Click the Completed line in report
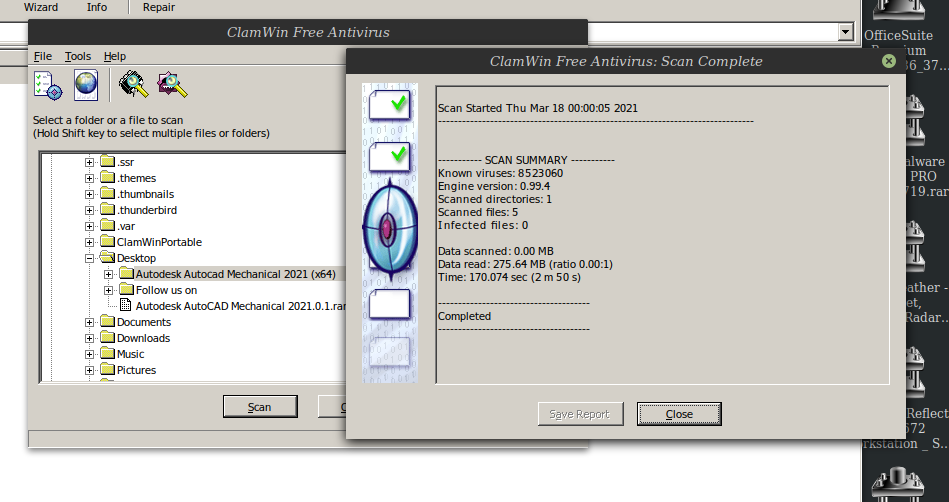 (464, 316)
